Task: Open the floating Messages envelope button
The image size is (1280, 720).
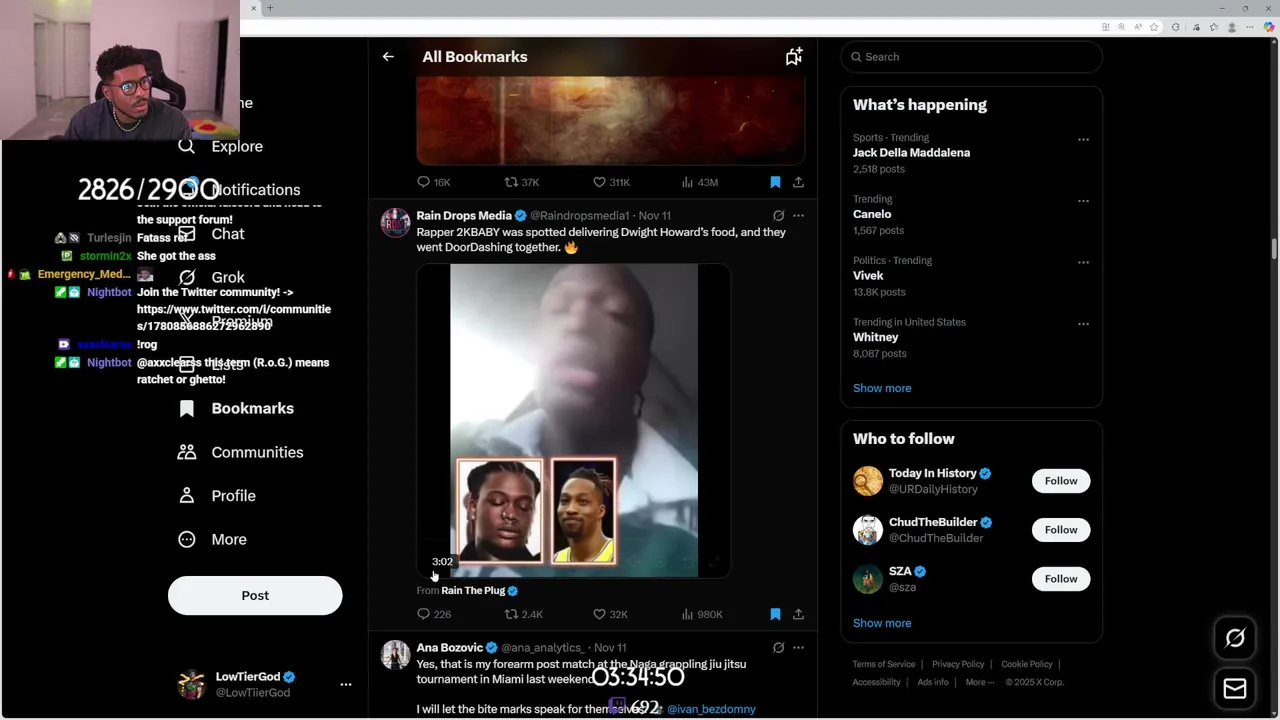Action: (1235, 688)
